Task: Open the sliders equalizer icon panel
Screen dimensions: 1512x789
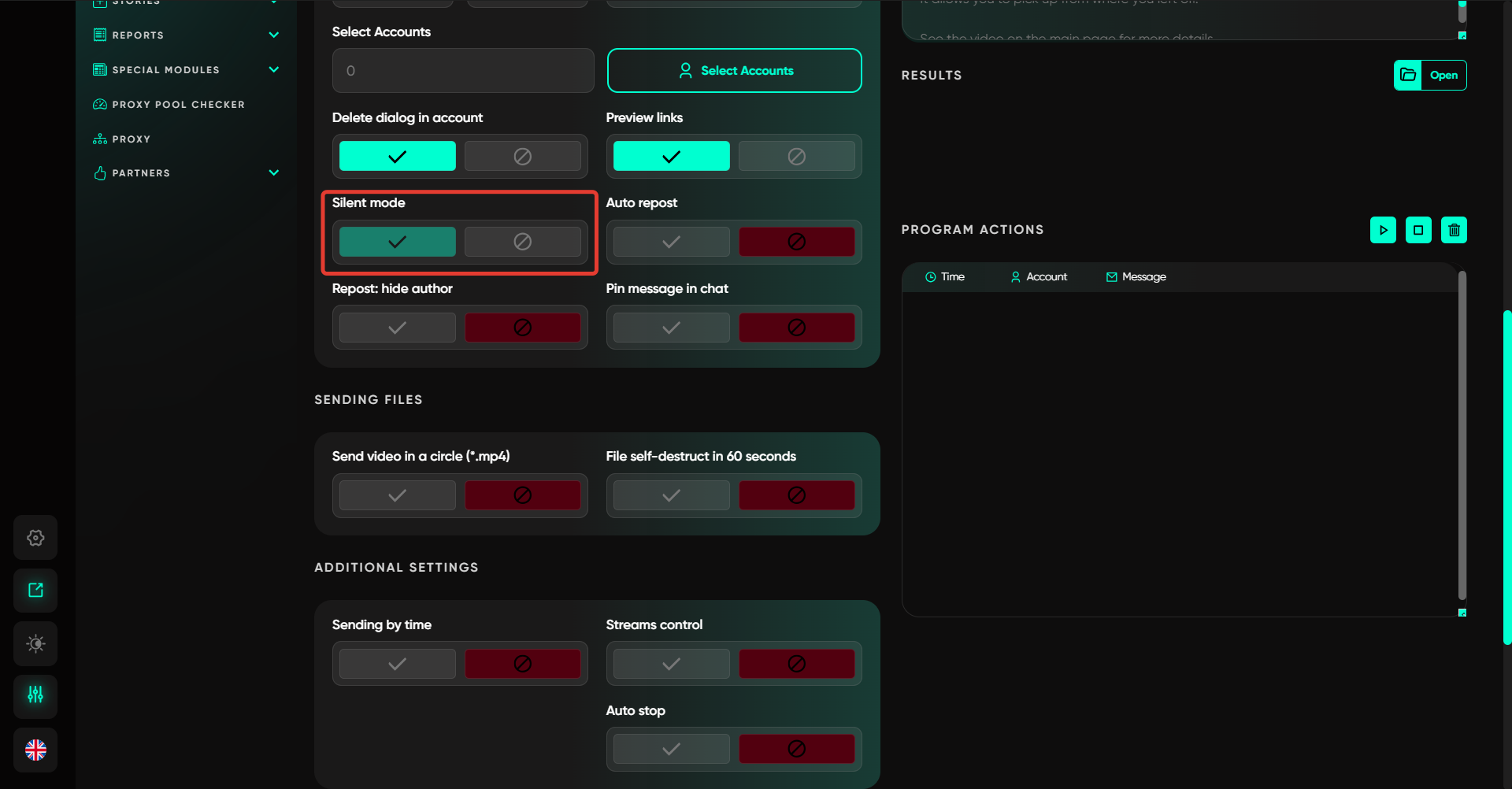Action: tap(35, 695)
